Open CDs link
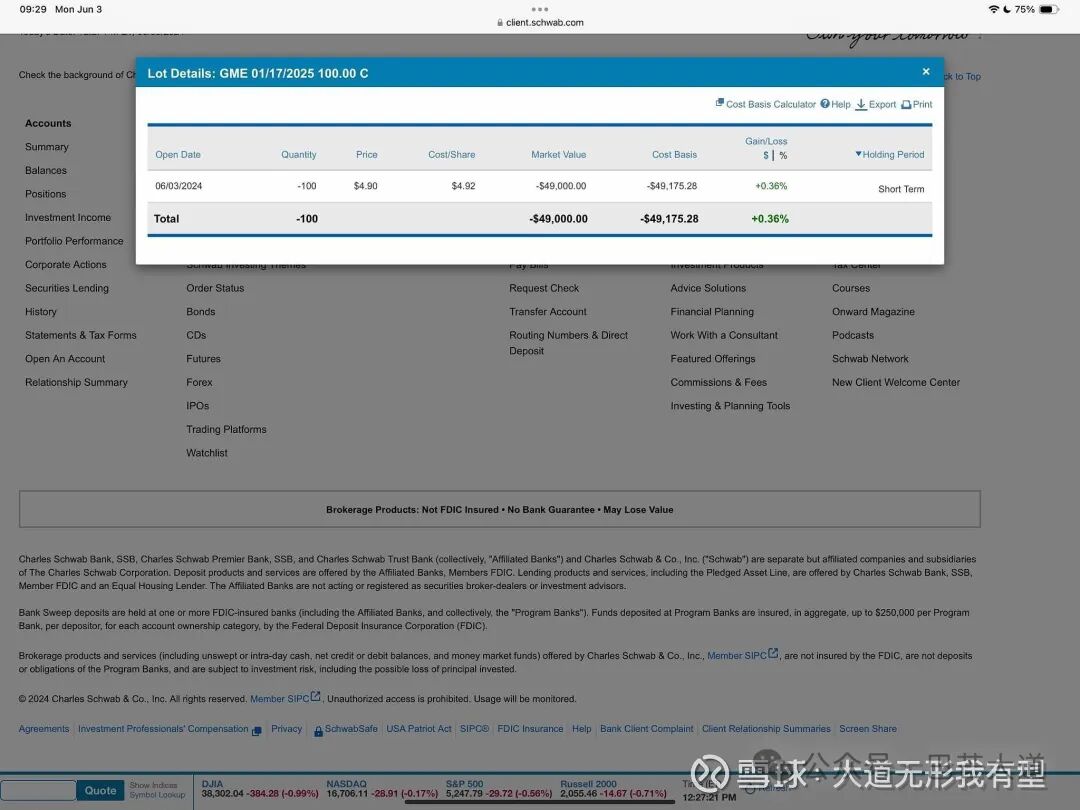The height and width of the screenshot is (810, 1080). 196,335
